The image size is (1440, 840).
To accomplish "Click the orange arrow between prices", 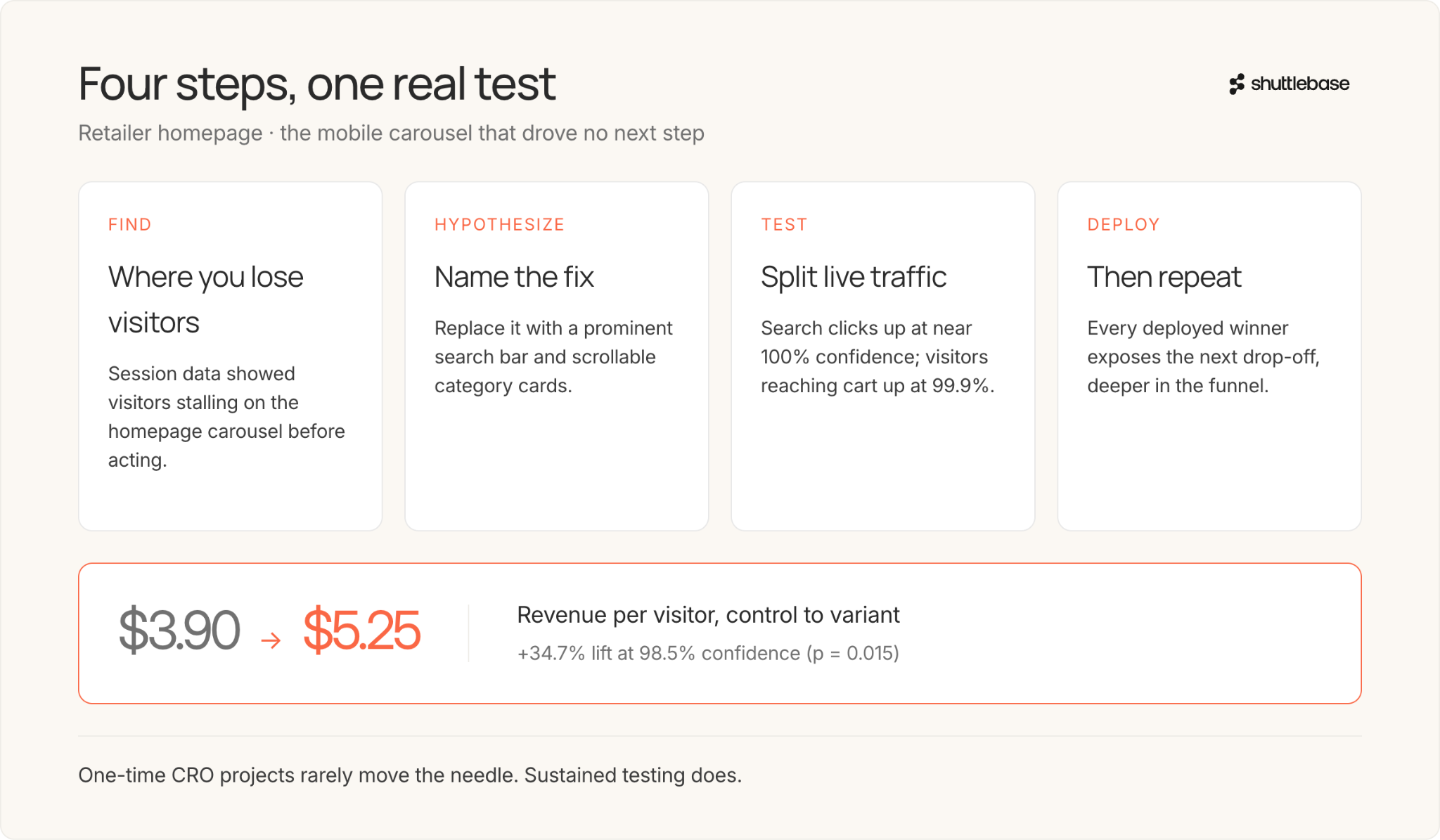I will click(x=271, y=640).
